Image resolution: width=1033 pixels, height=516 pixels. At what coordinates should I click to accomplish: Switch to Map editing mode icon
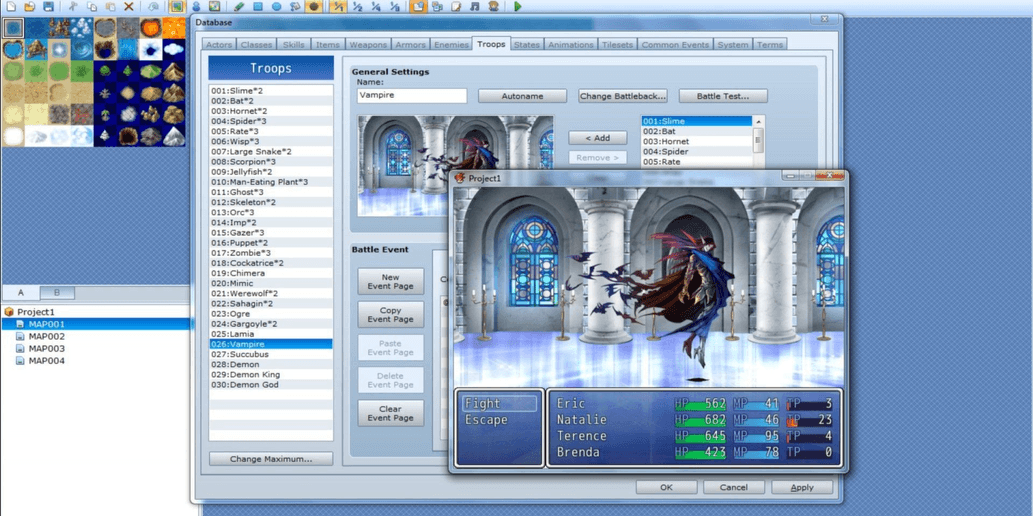tap(177, 7)
